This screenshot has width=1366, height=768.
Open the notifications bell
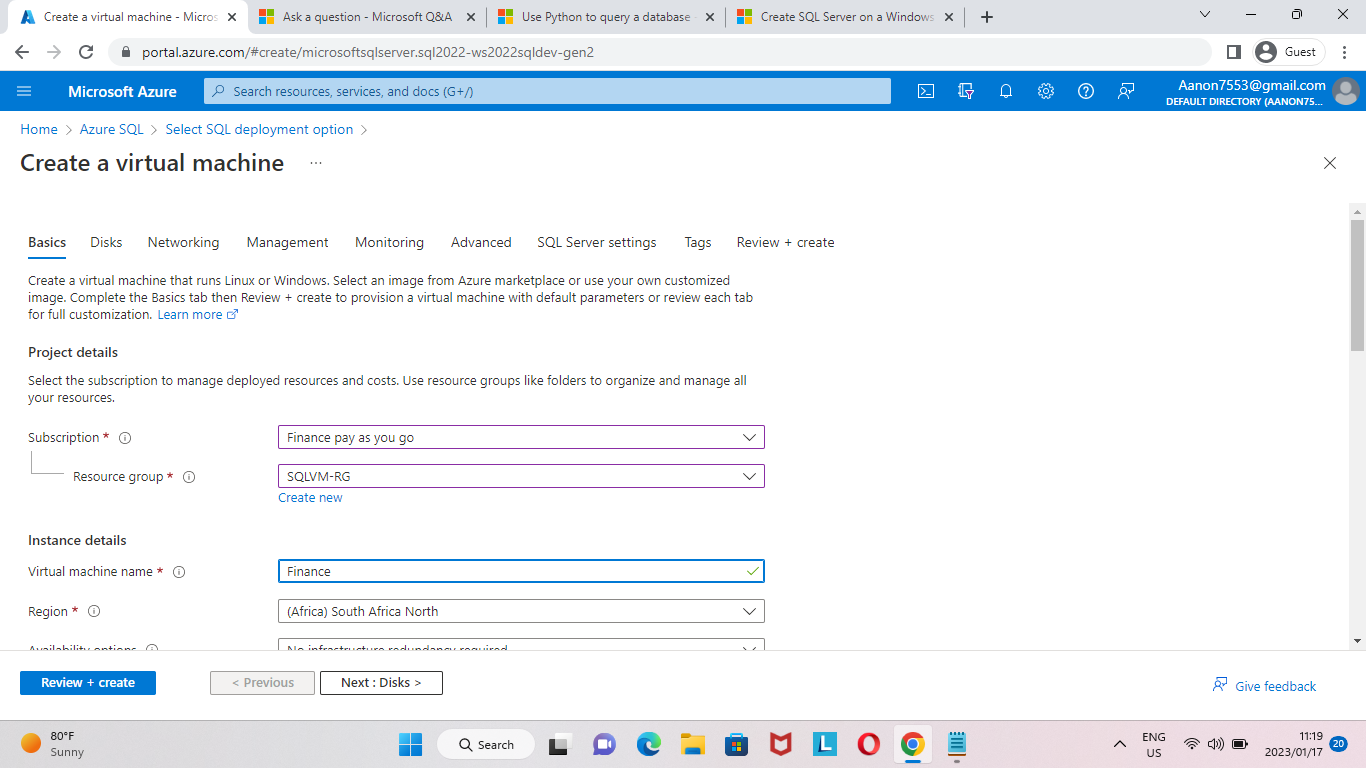point(1006,91)
